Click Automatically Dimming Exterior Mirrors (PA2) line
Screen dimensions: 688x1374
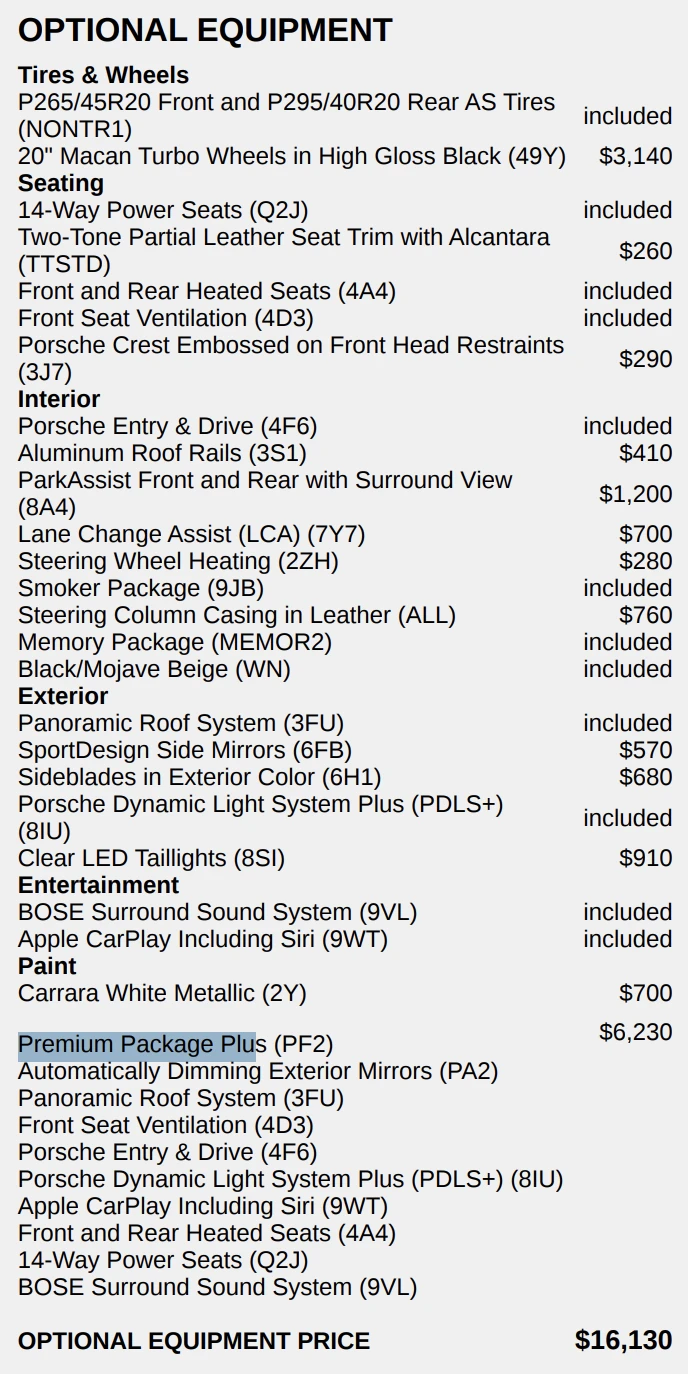[x=258, y=1071]
